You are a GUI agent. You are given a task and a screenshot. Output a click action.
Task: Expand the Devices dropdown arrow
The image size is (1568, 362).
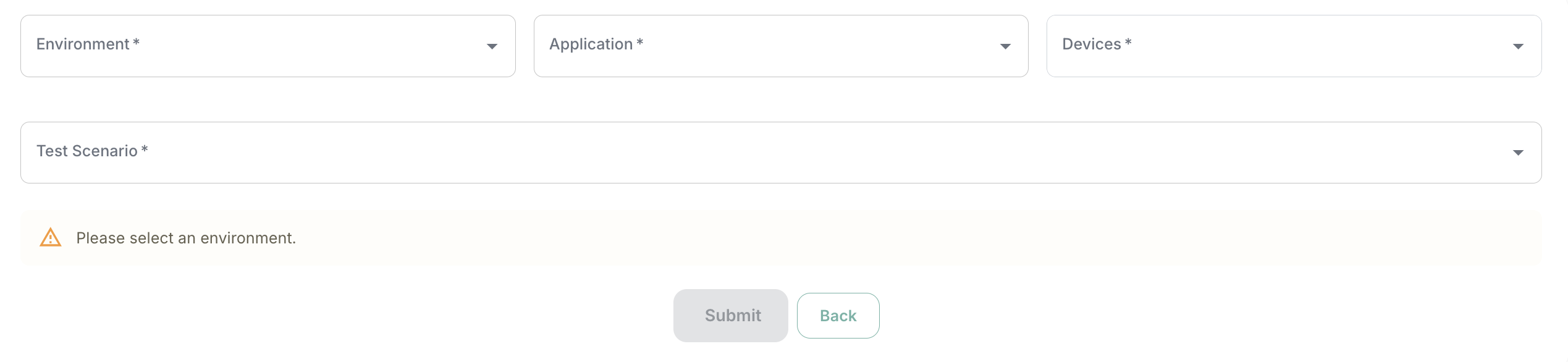(1518, 46)
